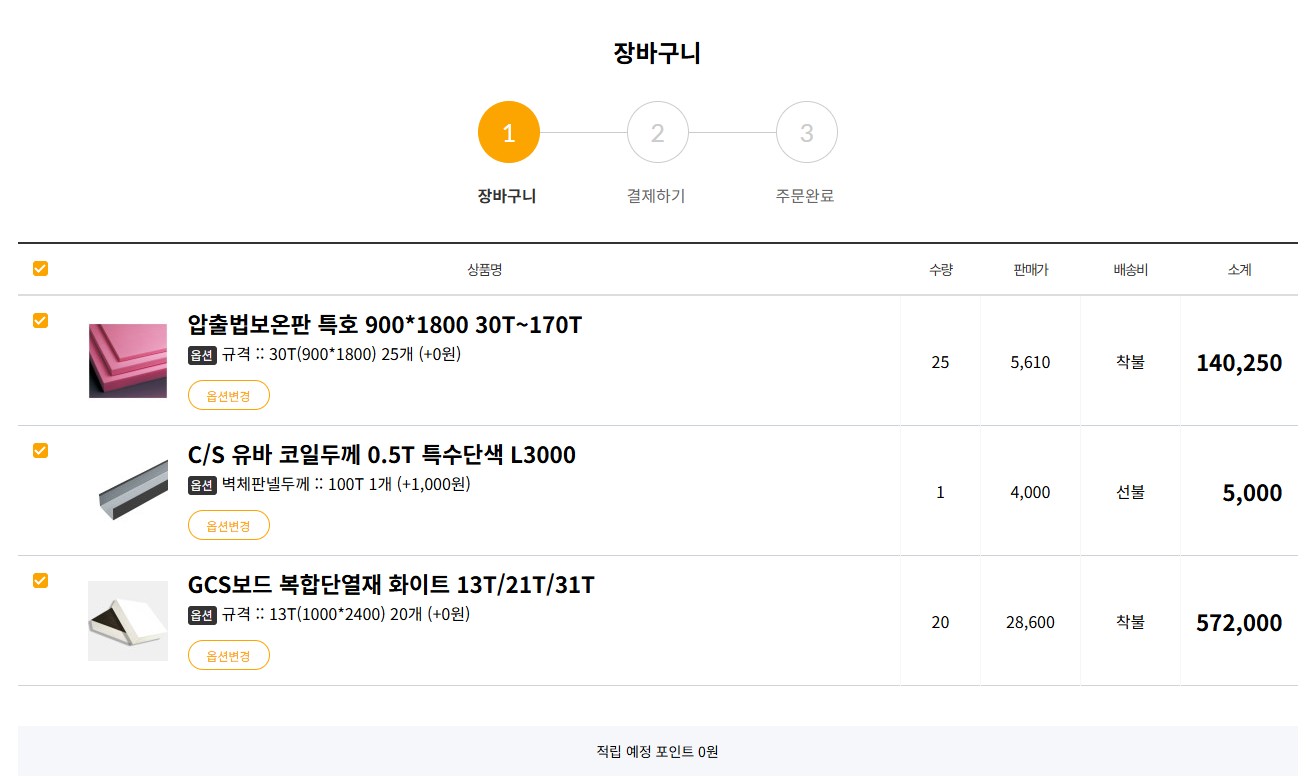This screenshot has width=1311, height=782.
Task: Click 옵션 badge in C/S 유바 row
Action: click(202, 485)
